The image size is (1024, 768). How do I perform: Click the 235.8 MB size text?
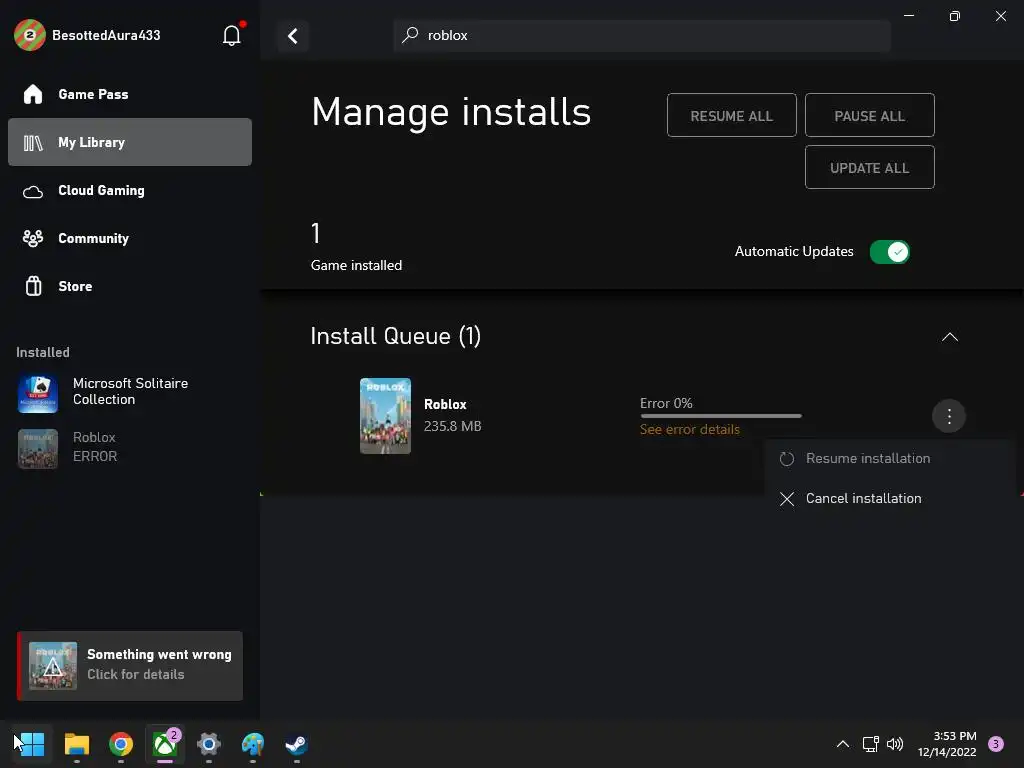[453, 426]
